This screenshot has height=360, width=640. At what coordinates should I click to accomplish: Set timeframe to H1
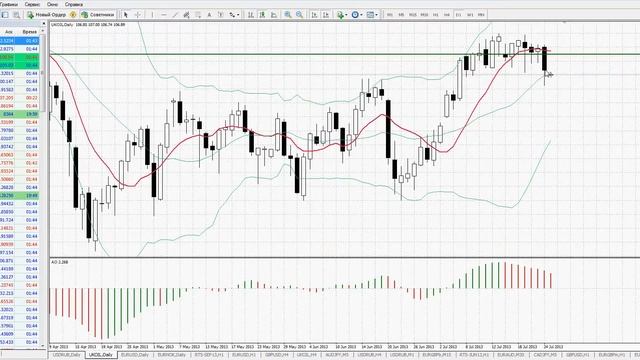[436, 15]
